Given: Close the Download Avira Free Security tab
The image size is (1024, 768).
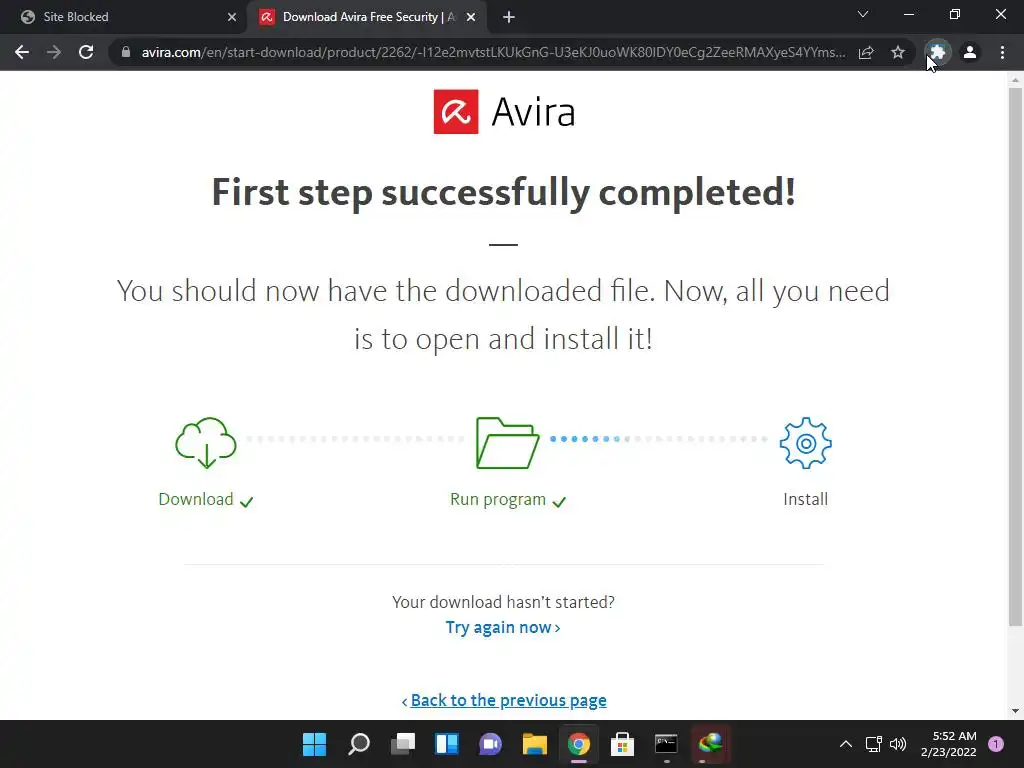Looking at the screenshot, I should pos(471,17).
